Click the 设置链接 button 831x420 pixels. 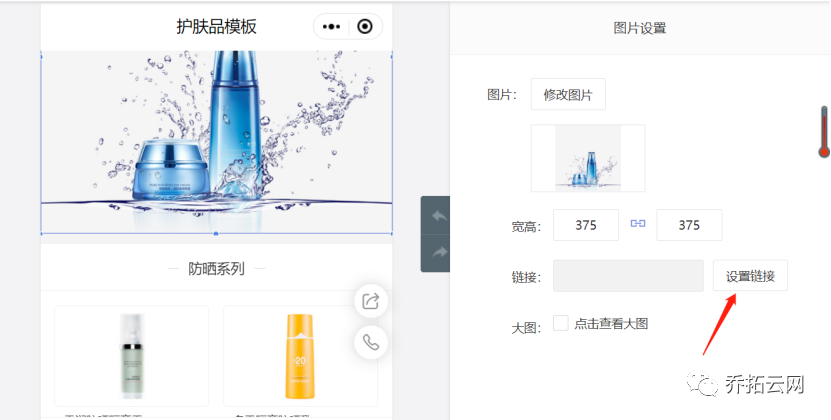[x=750, y=276]
